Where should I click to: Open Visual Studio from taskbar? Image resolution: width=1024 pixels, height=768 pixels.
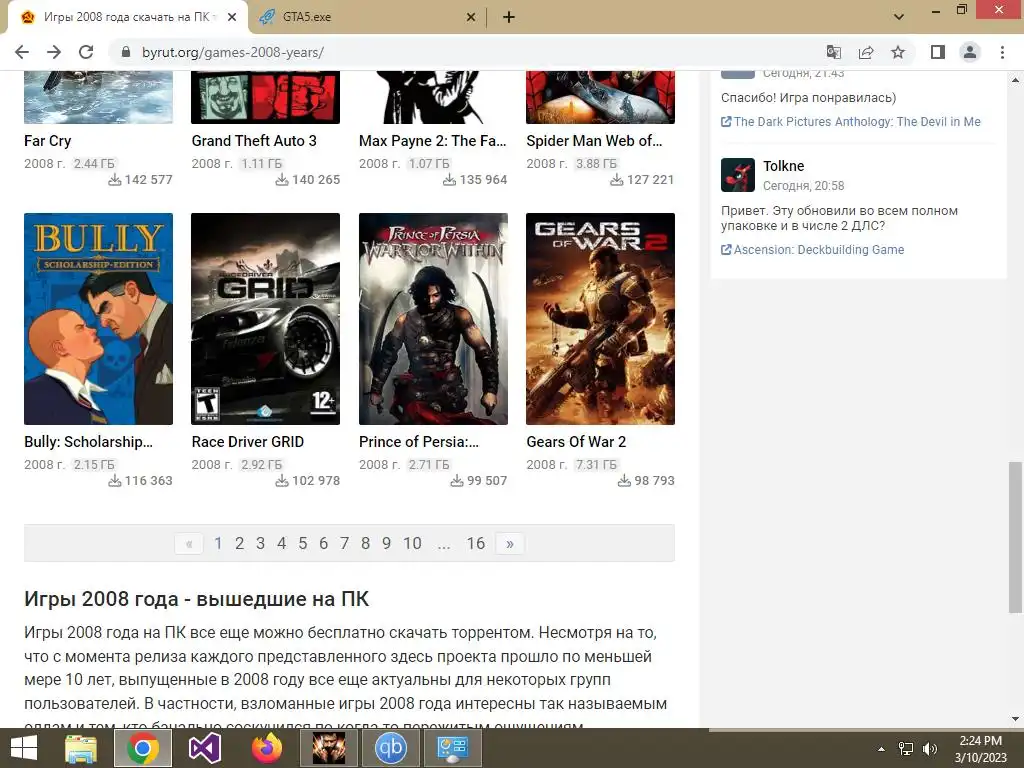pyautogui.click(x=204, y=748)
